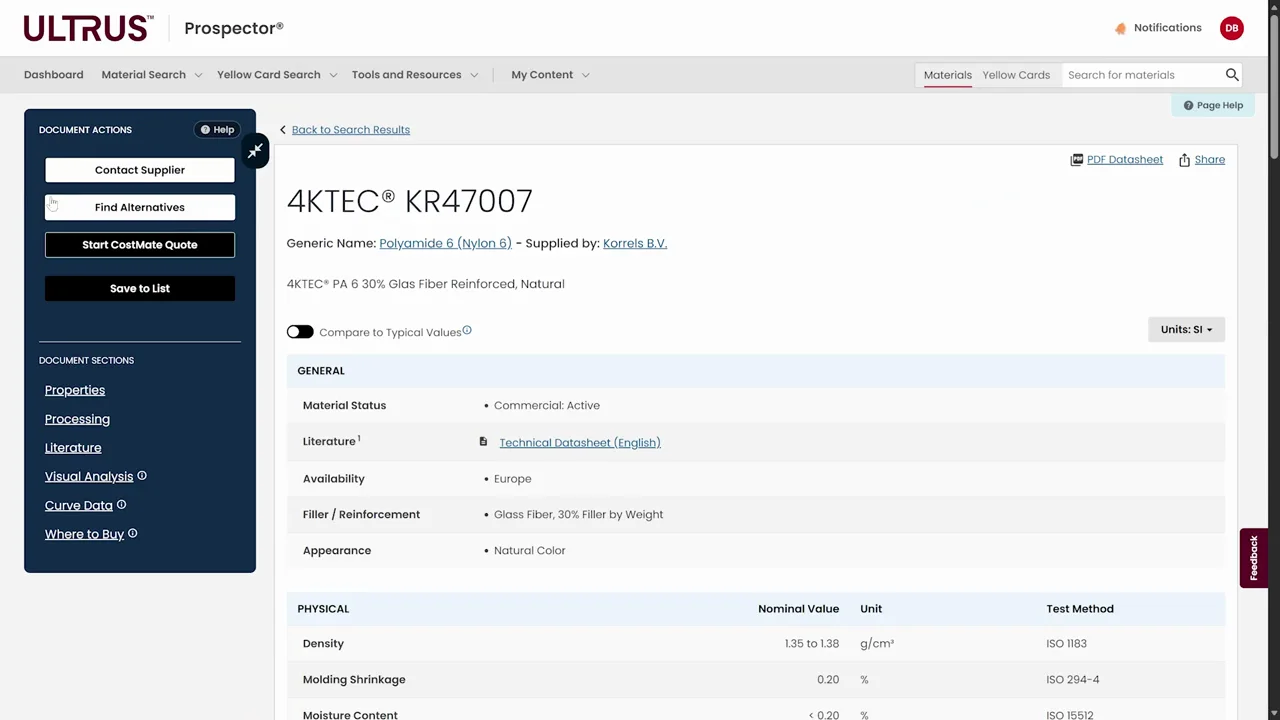Click the 1.35 to 1.38 density value
Image resolution: width=1280 pixels, height=720 pixels.
812,644
